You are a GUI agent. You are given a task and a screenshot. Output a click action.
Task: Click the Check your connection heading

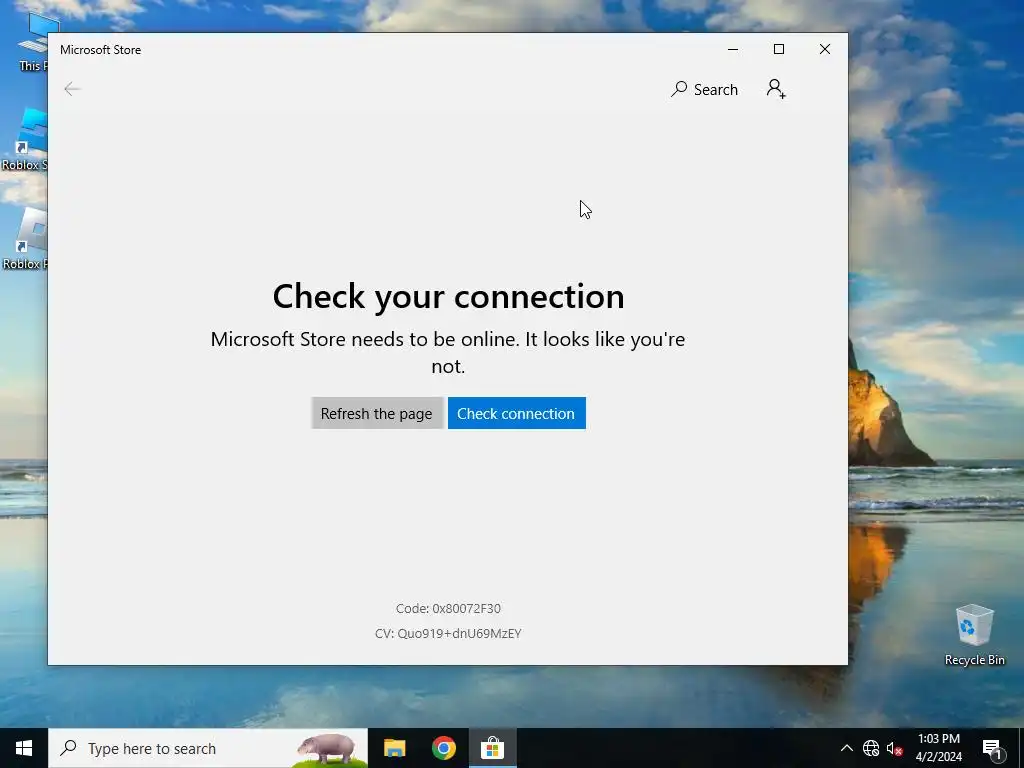[449, 296]
